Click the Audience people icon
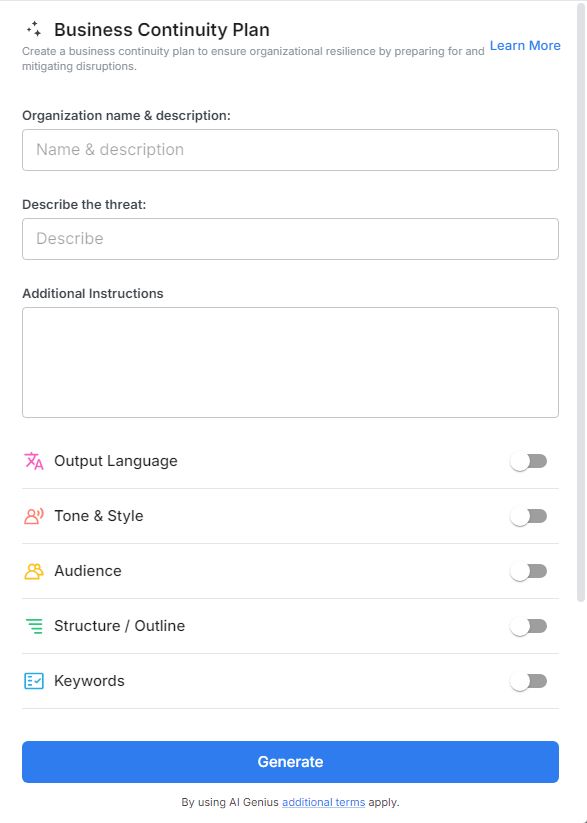This screenshot has width=587, height=823. (32, 570)
